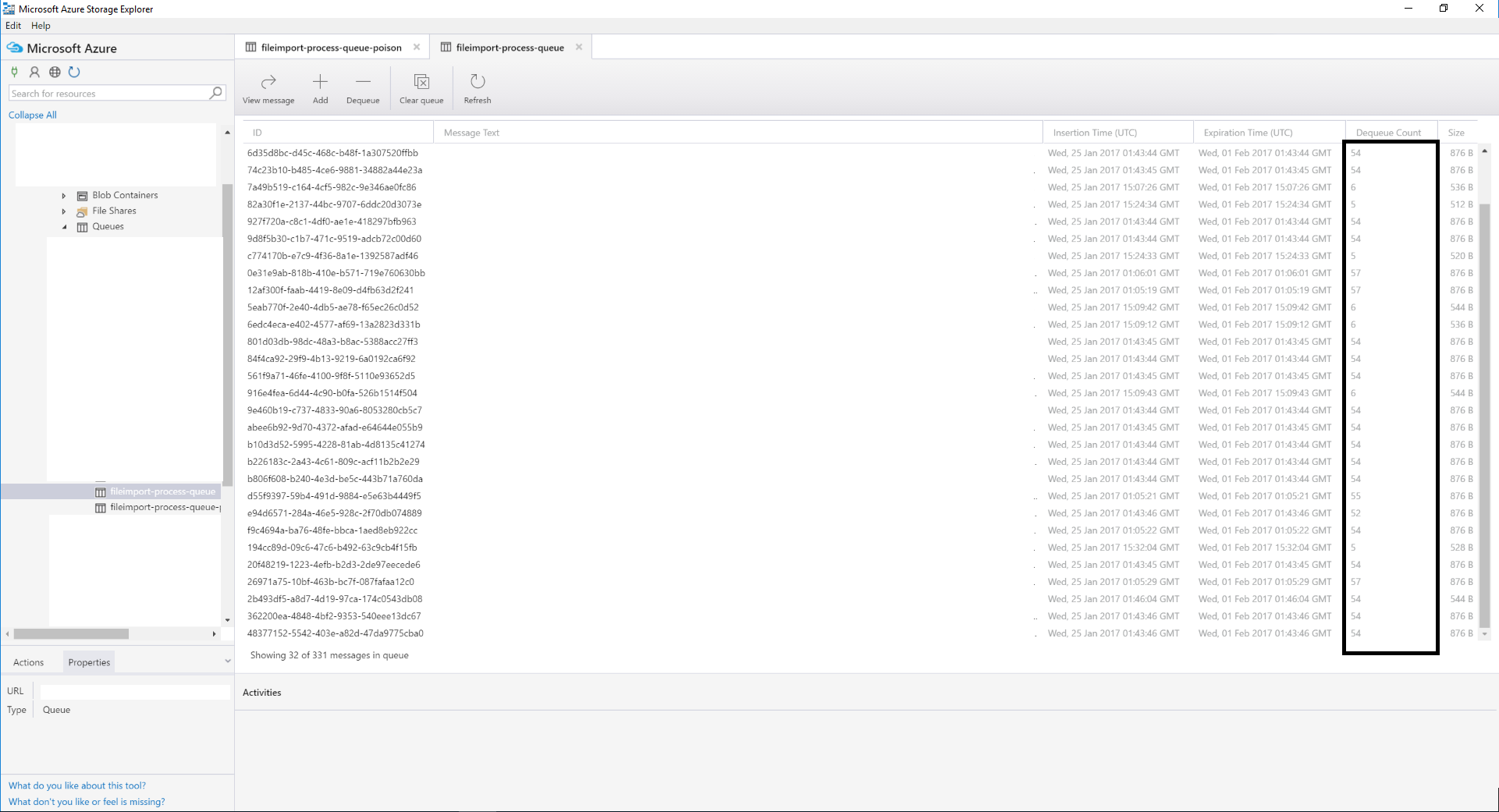This screenshot has height=812, width=1499.
Task: Select the Blob Containers node icon
Action: [x=82, y=196]
